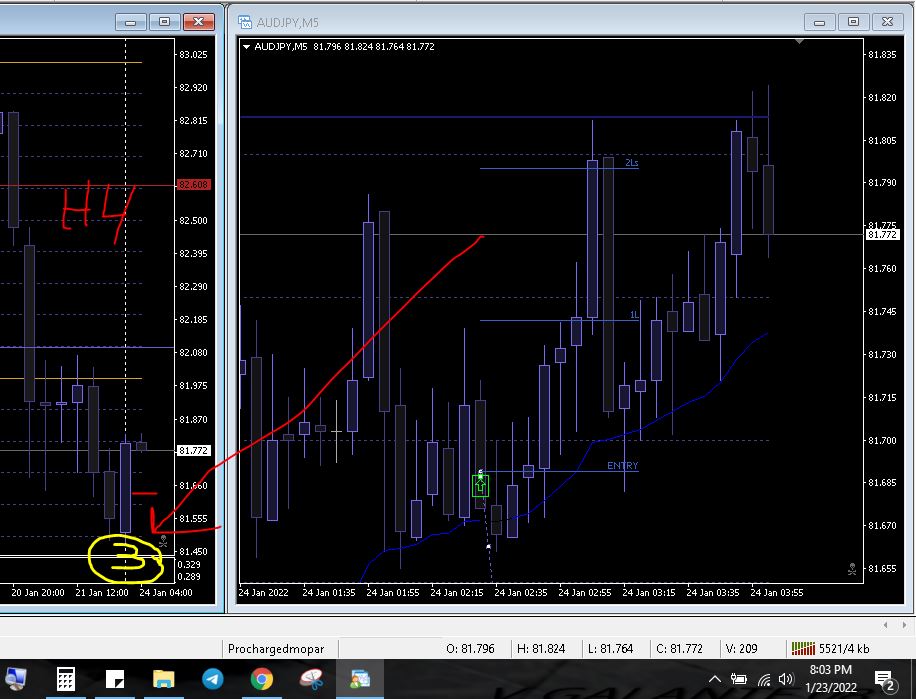This screenshot has width=916, height=699.
Task: Click the 0.329 indicator scale value
Action: pos(189,565)
